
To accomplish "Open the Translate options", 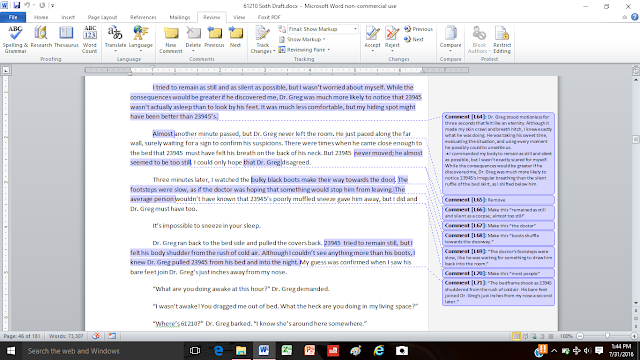I will 116,39.
